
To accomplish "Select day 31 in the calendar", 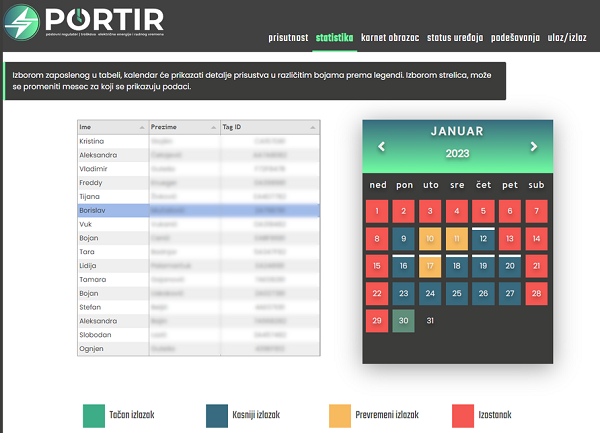I will coord(430,320).
